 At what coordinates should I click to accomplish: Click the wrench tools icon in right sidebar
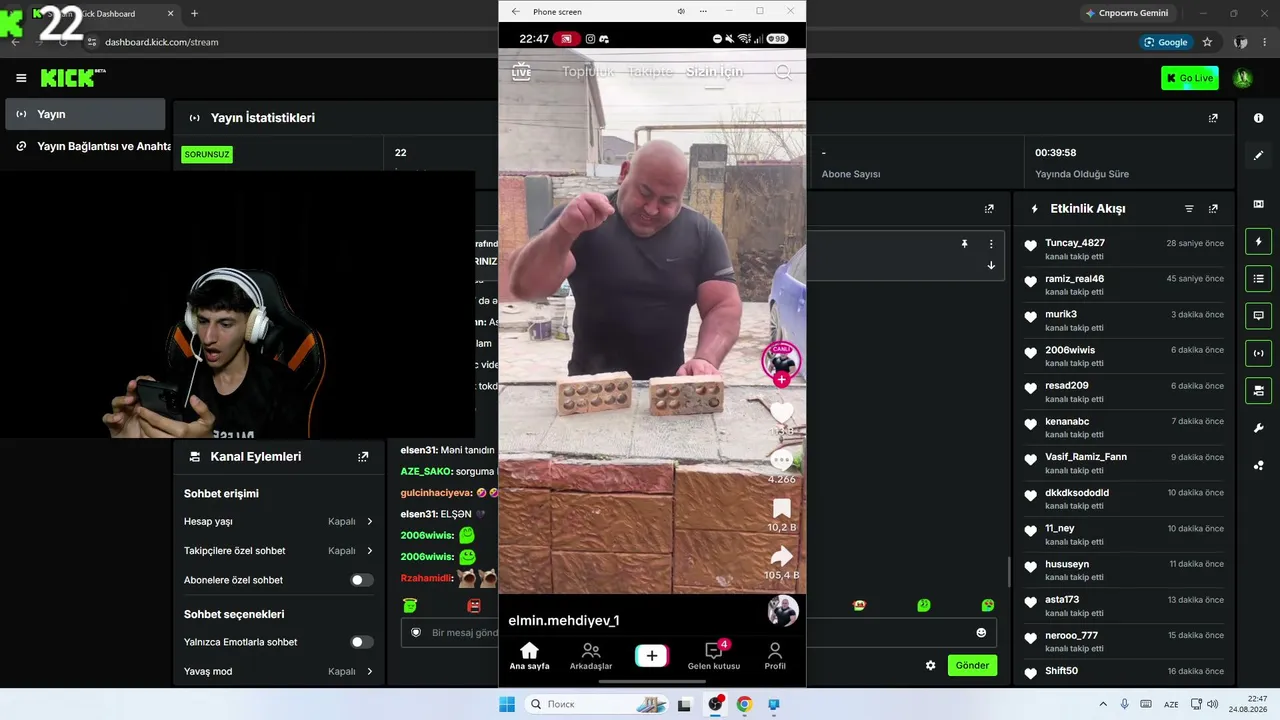1258,428
